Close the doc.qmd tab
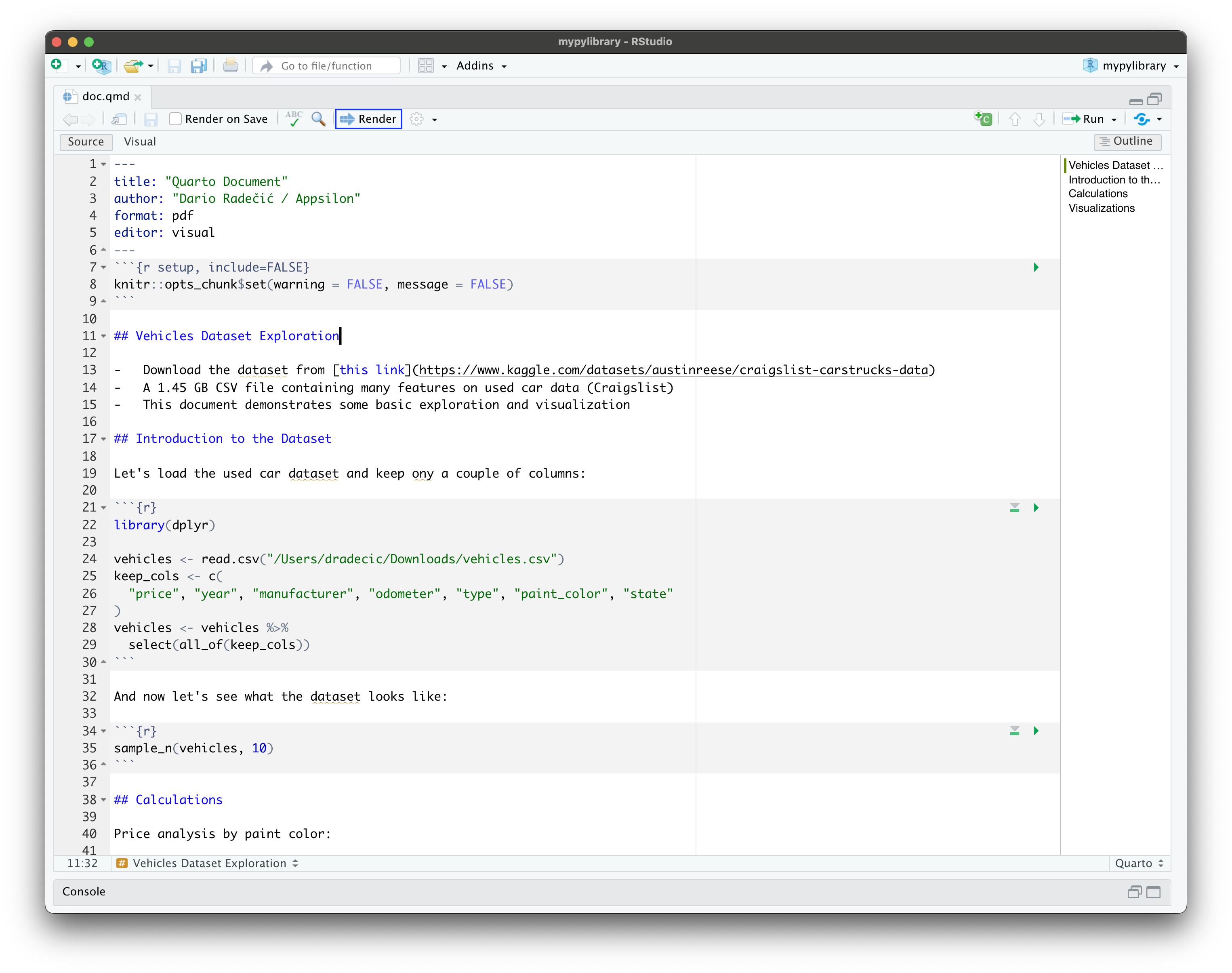 point(138,97)
